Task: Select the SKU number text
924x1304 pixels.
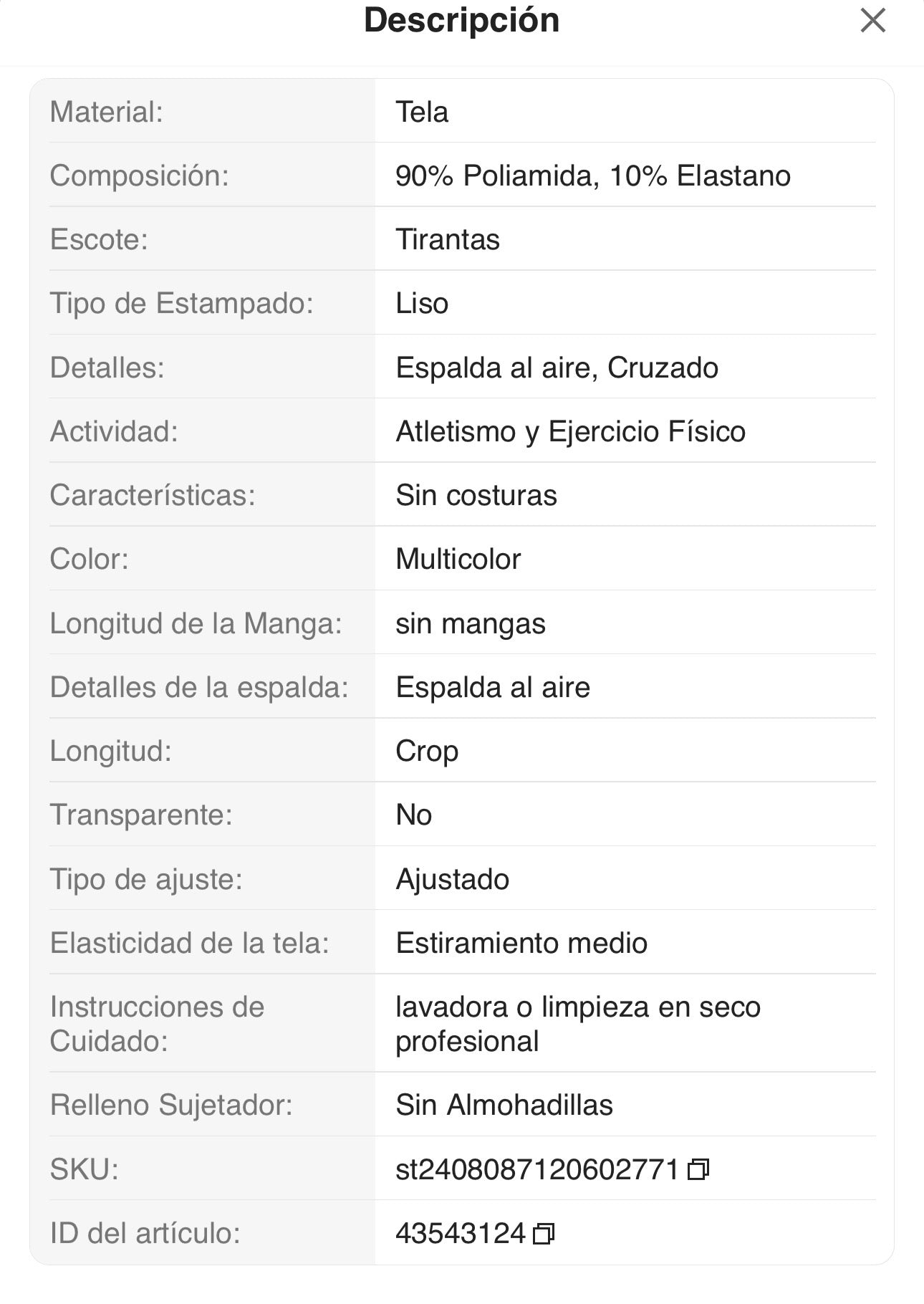Action: pyautogui.click(x=536, y=1170)
